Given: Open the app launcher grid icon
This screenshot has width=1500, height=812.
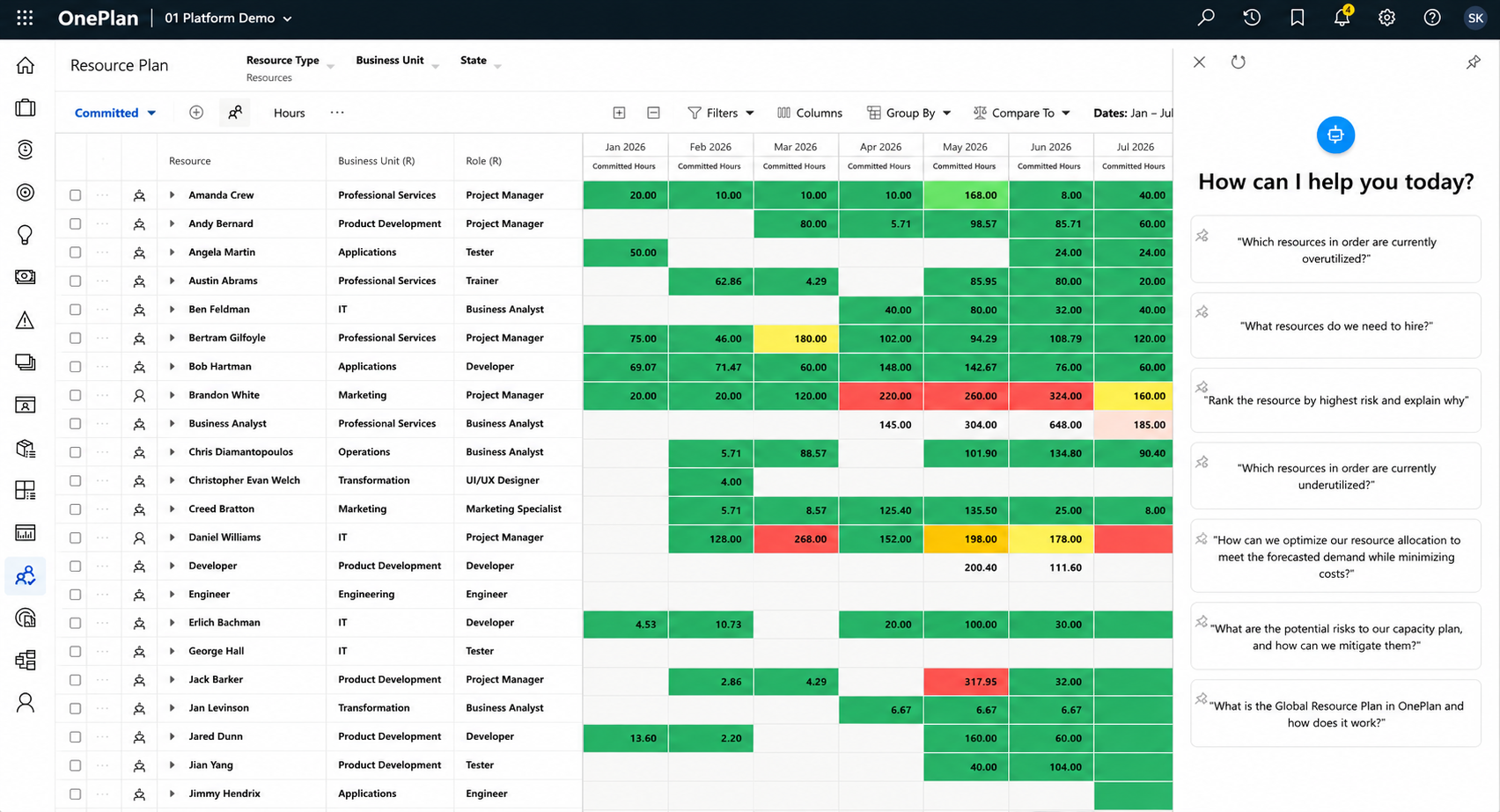Looking at the screenshot, I should pos(25,18).
